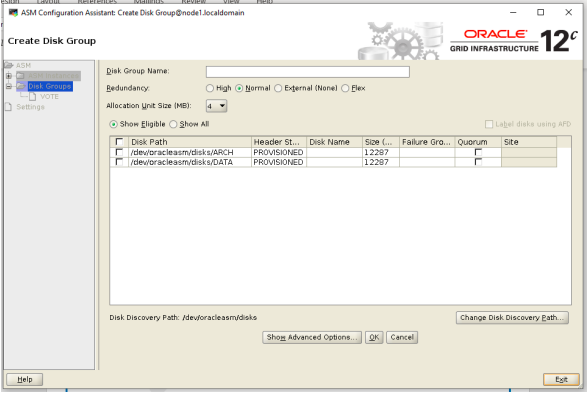Click the Quorum column header
This screenshot has width=588, height=394.
[x=478, y=142]
